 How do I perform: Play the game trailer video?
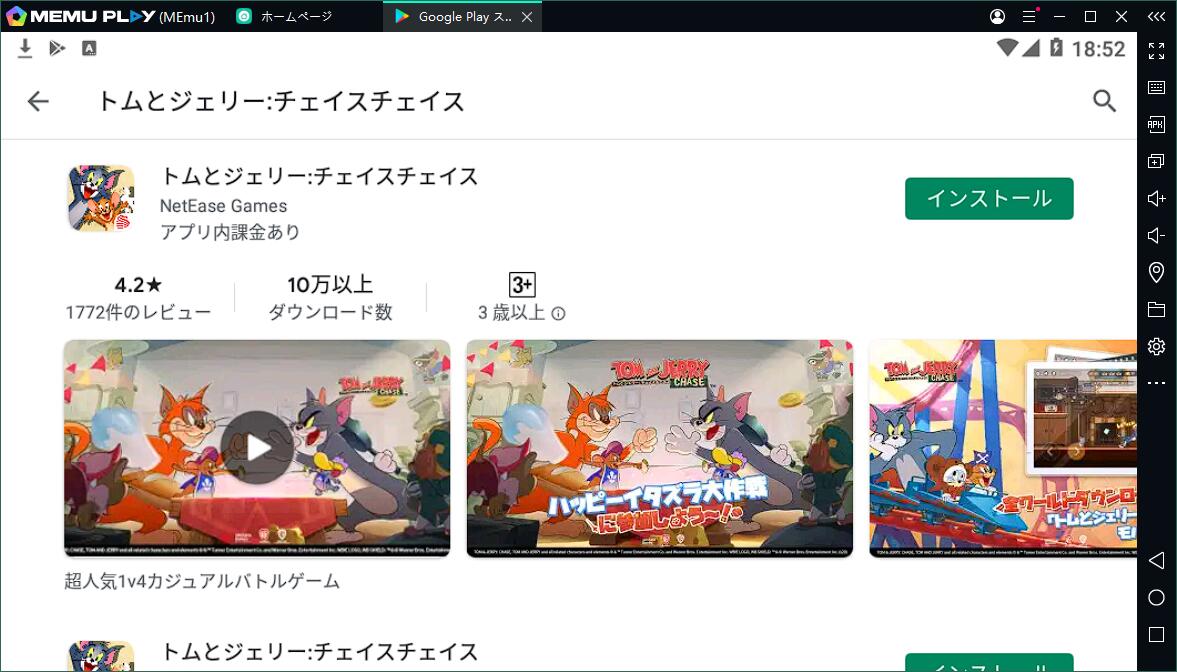coord(257,448)
